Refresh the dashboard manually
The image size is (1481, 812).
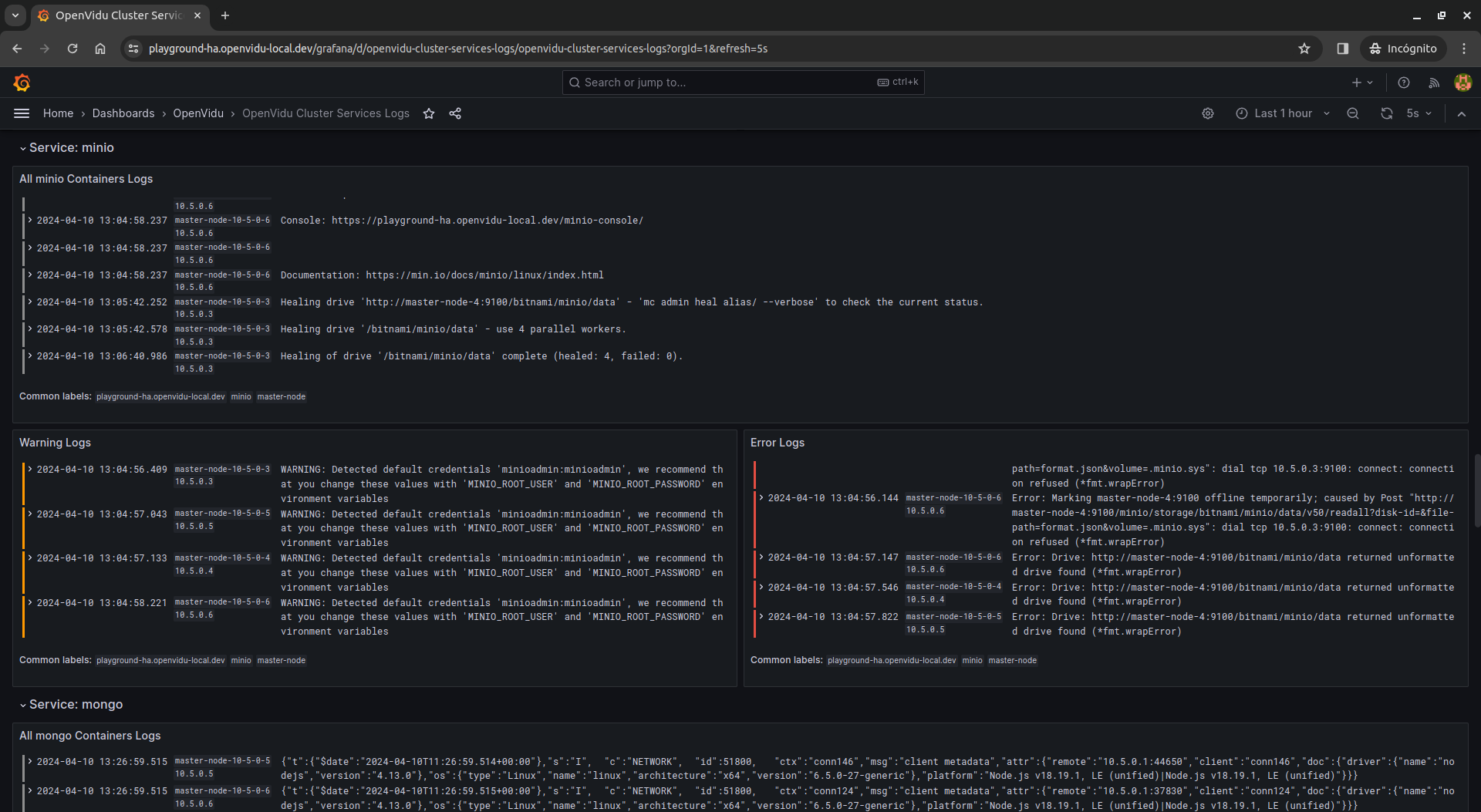(x=1387, y=113)
